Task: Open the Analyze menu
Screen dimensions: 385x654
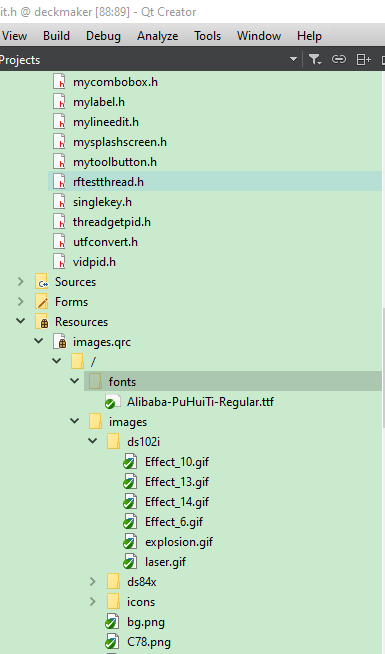Action: pos(158,36)
